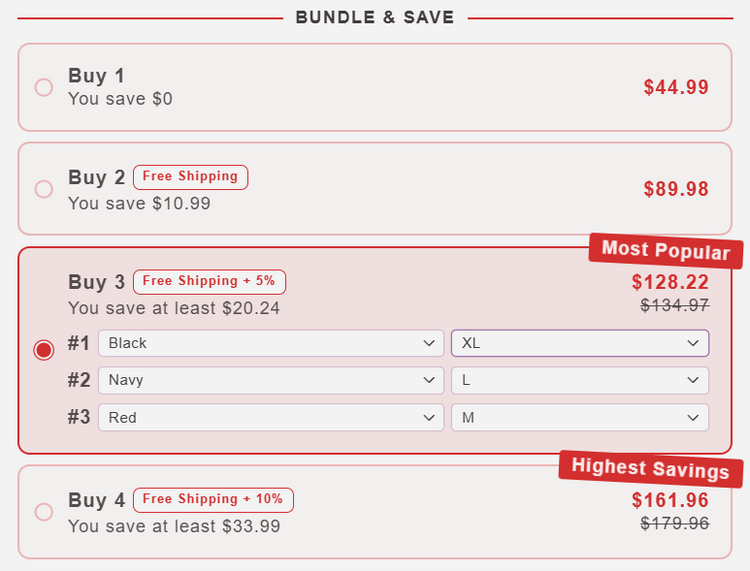This screenshot has width=750, height=571.
Task: Select the Buy 4 radio button
Action: [44, 512]
